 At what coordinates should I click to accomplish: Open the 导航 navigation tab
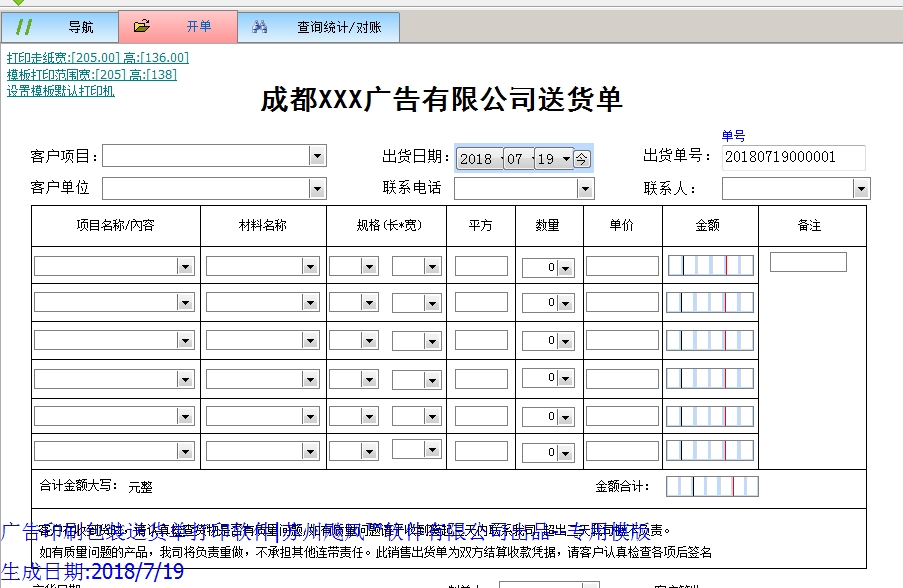tap(60, 27)
